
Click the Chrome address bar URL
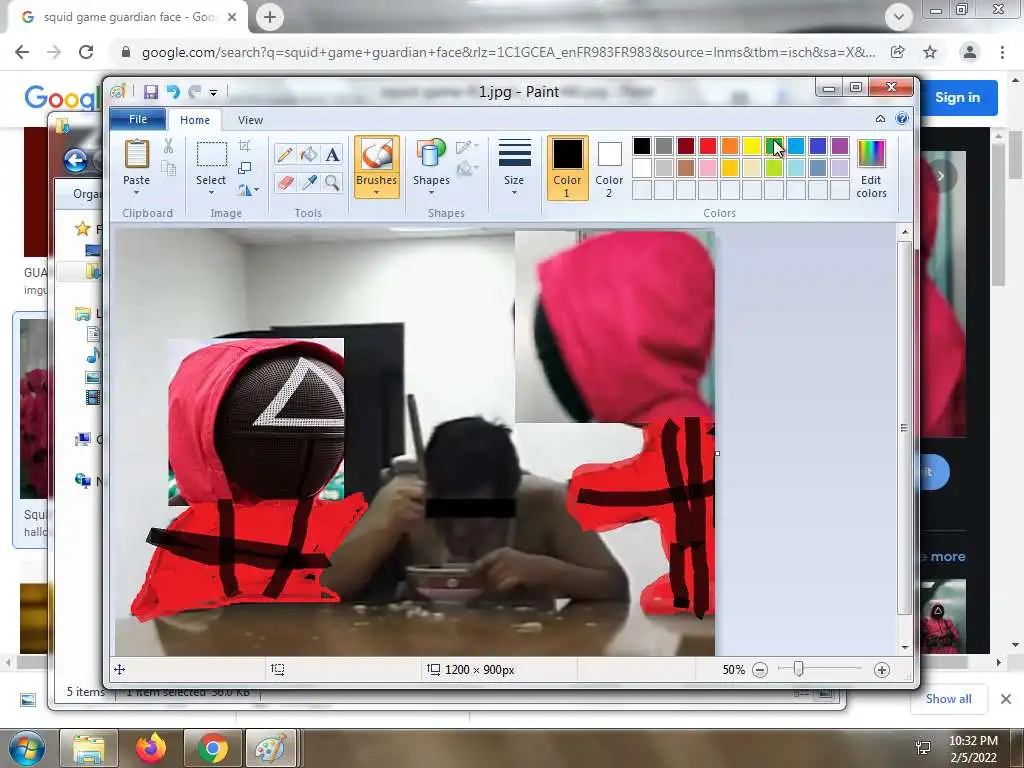click(x=508, y=52)
